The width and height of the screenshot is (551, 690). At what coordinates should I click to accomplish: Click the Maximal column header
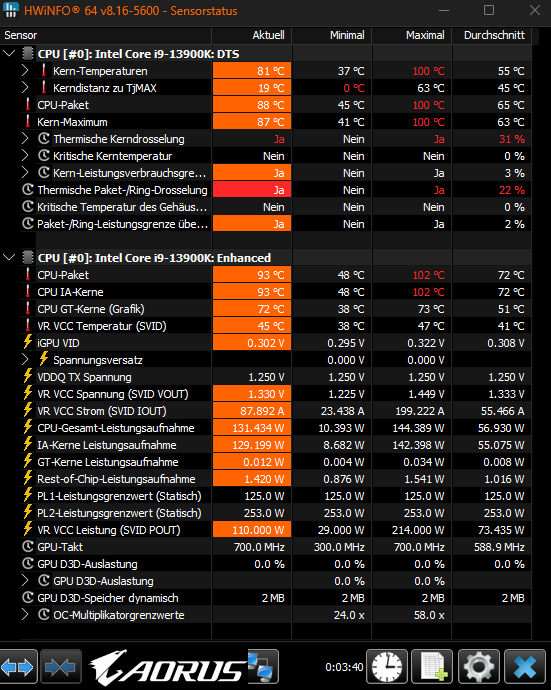412,35
